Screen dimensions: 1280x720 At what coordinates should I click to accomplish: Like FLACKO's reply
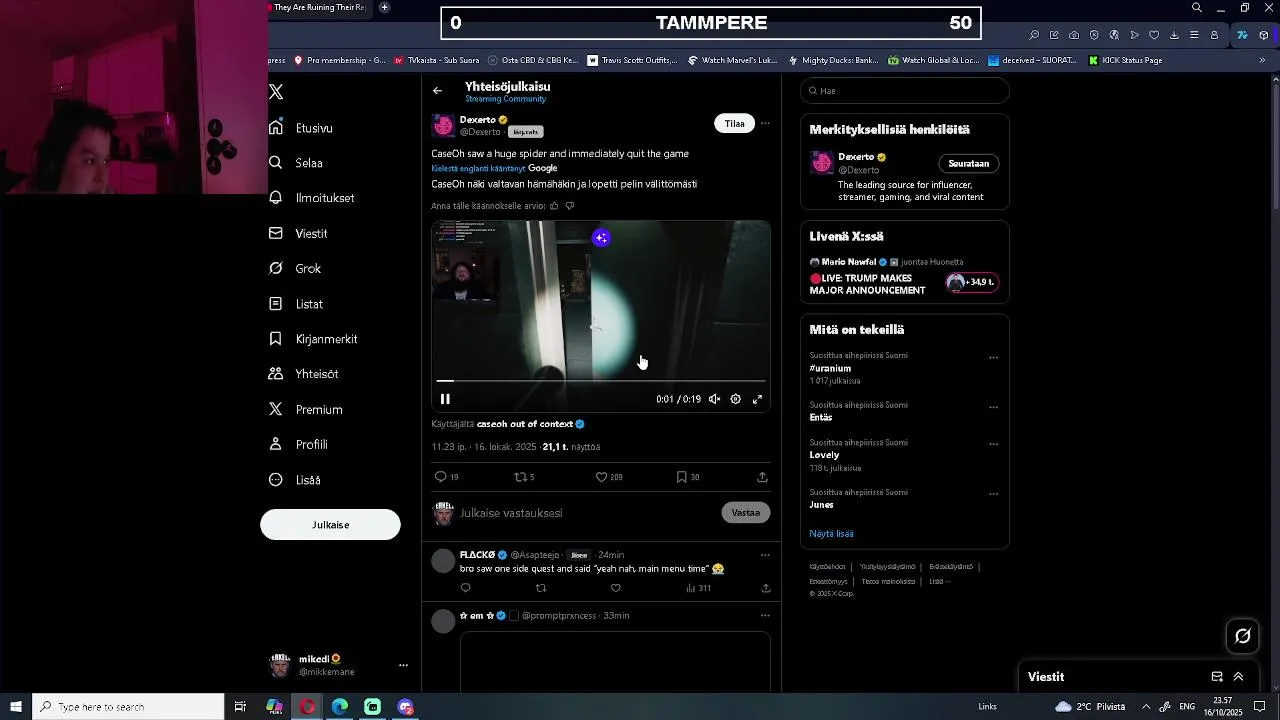[615, 588]
